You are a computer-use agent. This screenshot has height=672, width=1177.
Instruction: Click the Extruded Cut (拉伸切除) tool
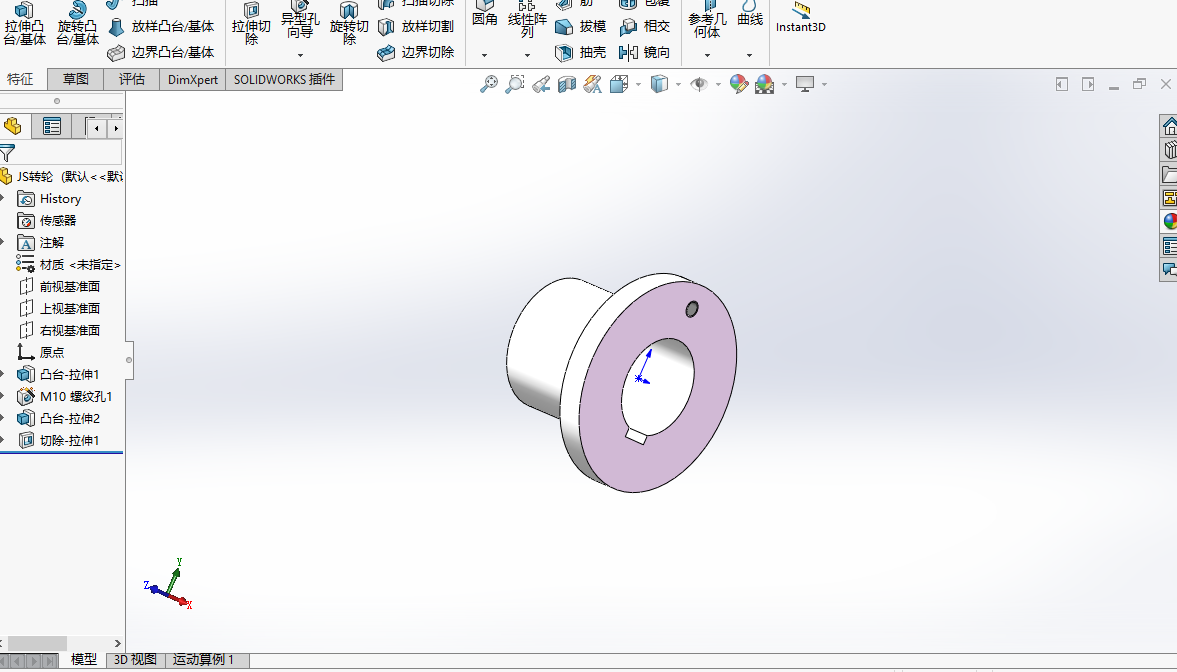pos(251,26)
